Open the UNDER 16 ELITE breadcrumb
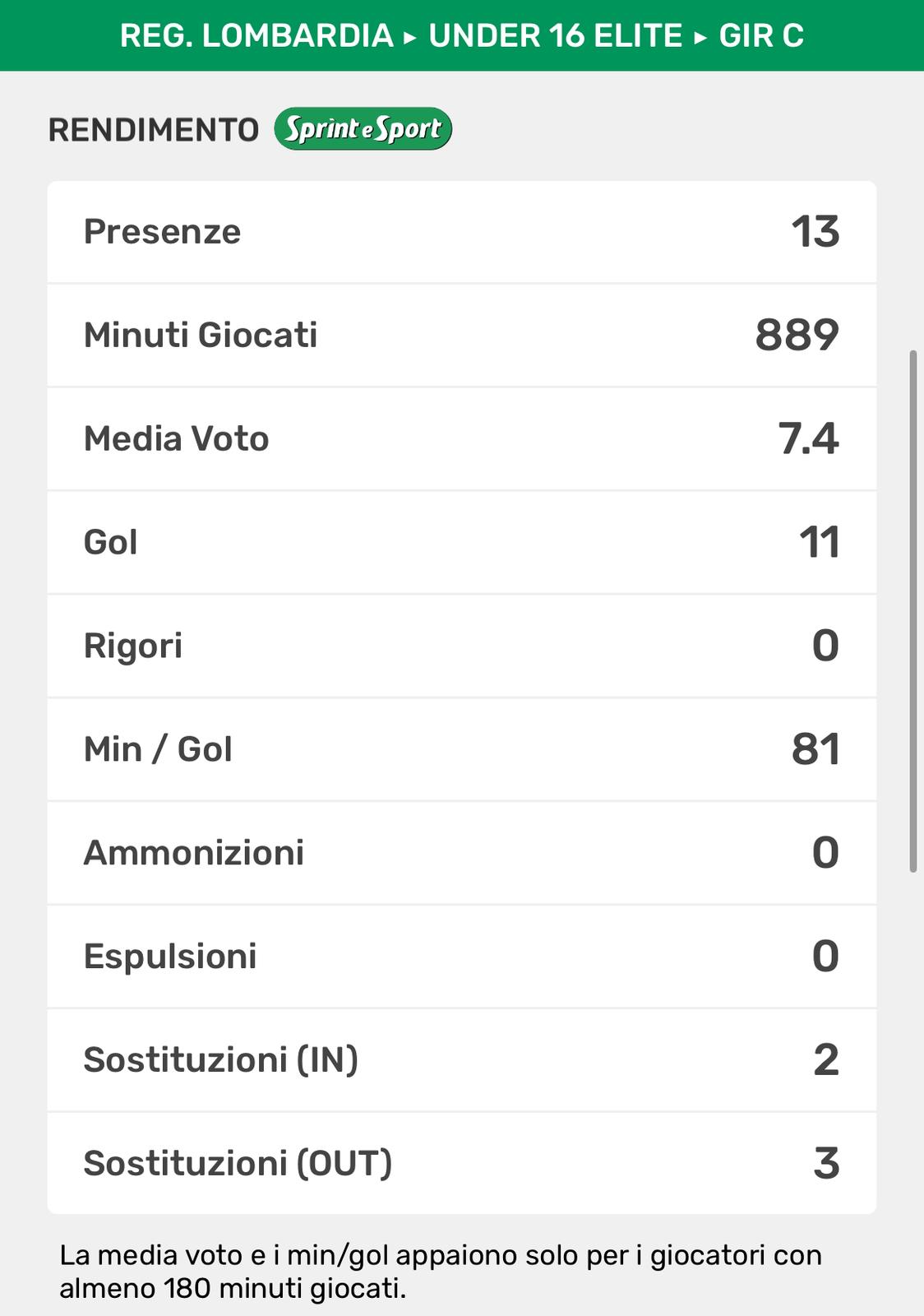 (x=556, y=36)
